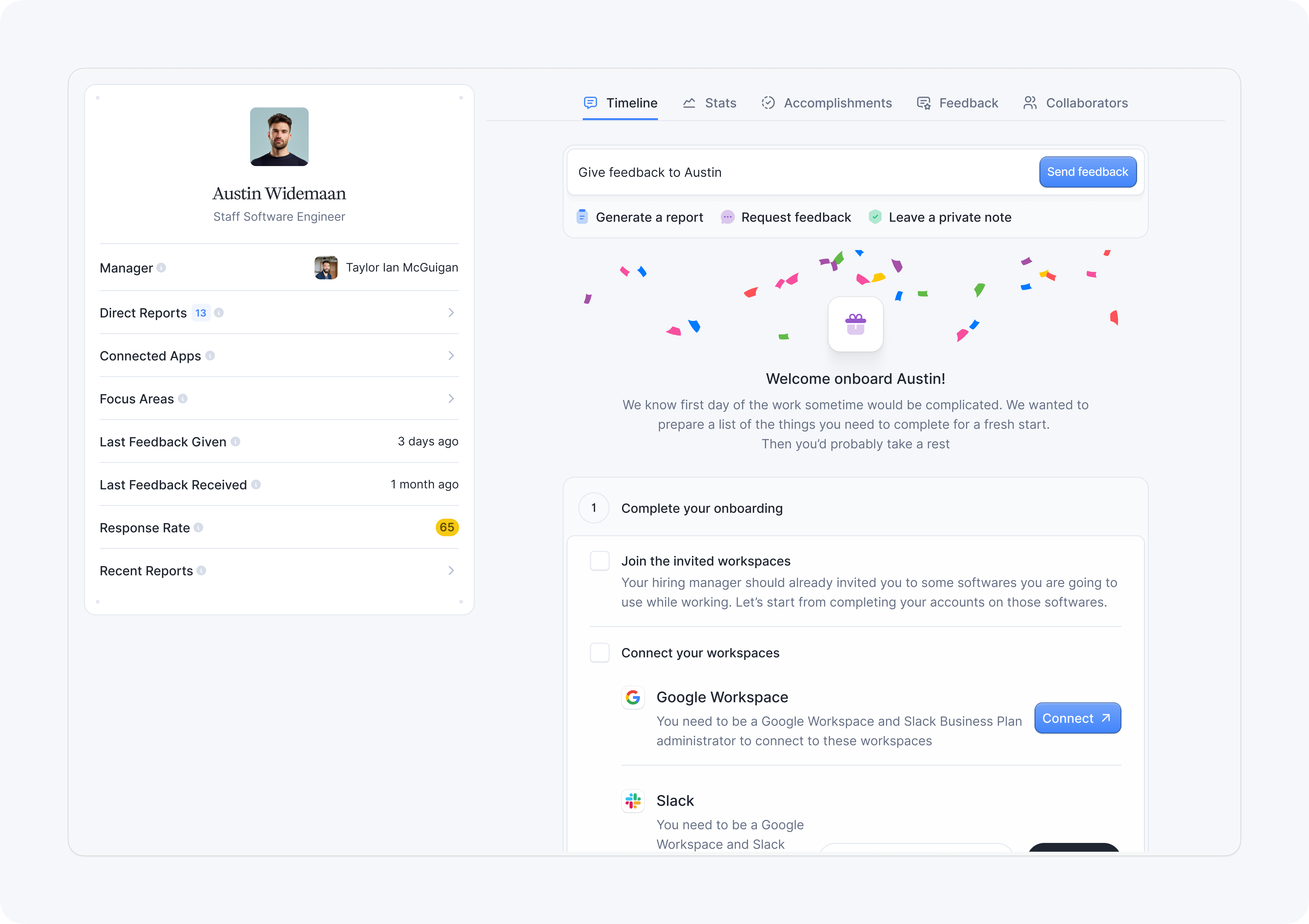This screenshot has height=924, width=1309.
Task: Click the step 1 onboarding number circle
Action: (594, 508)
